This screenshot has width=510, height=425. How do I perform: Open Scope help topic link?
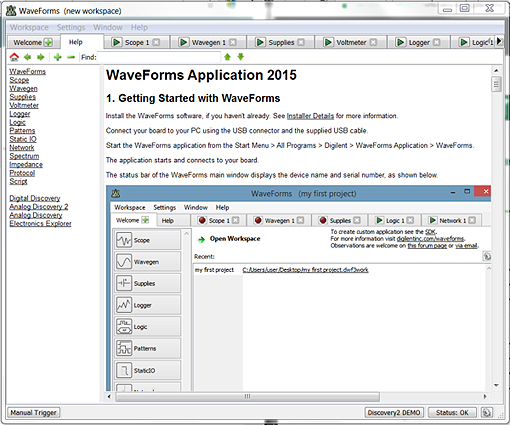click(x=19, y=80)
